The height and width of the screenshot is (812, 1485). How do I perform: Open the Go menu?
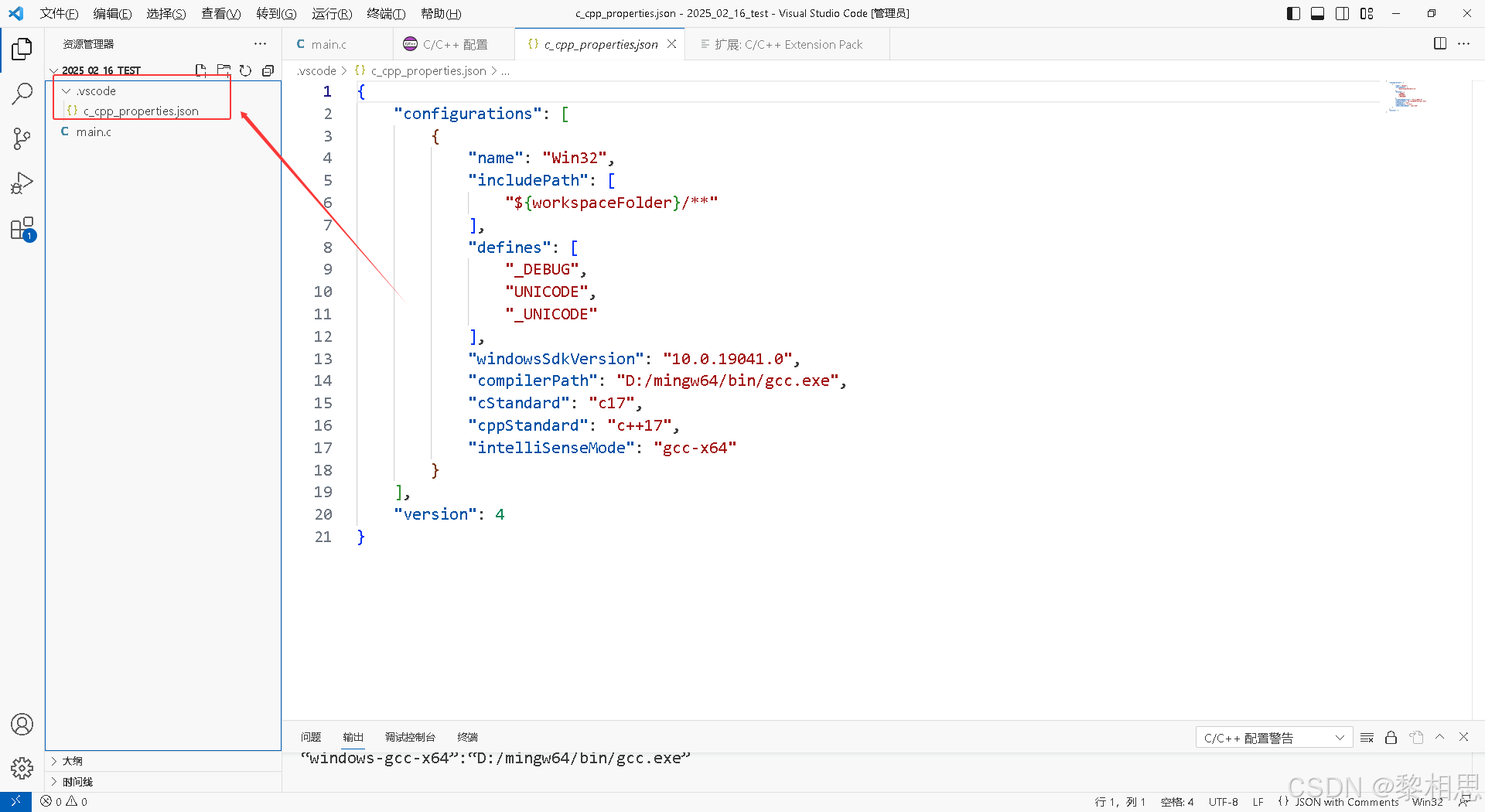point(276,13)
